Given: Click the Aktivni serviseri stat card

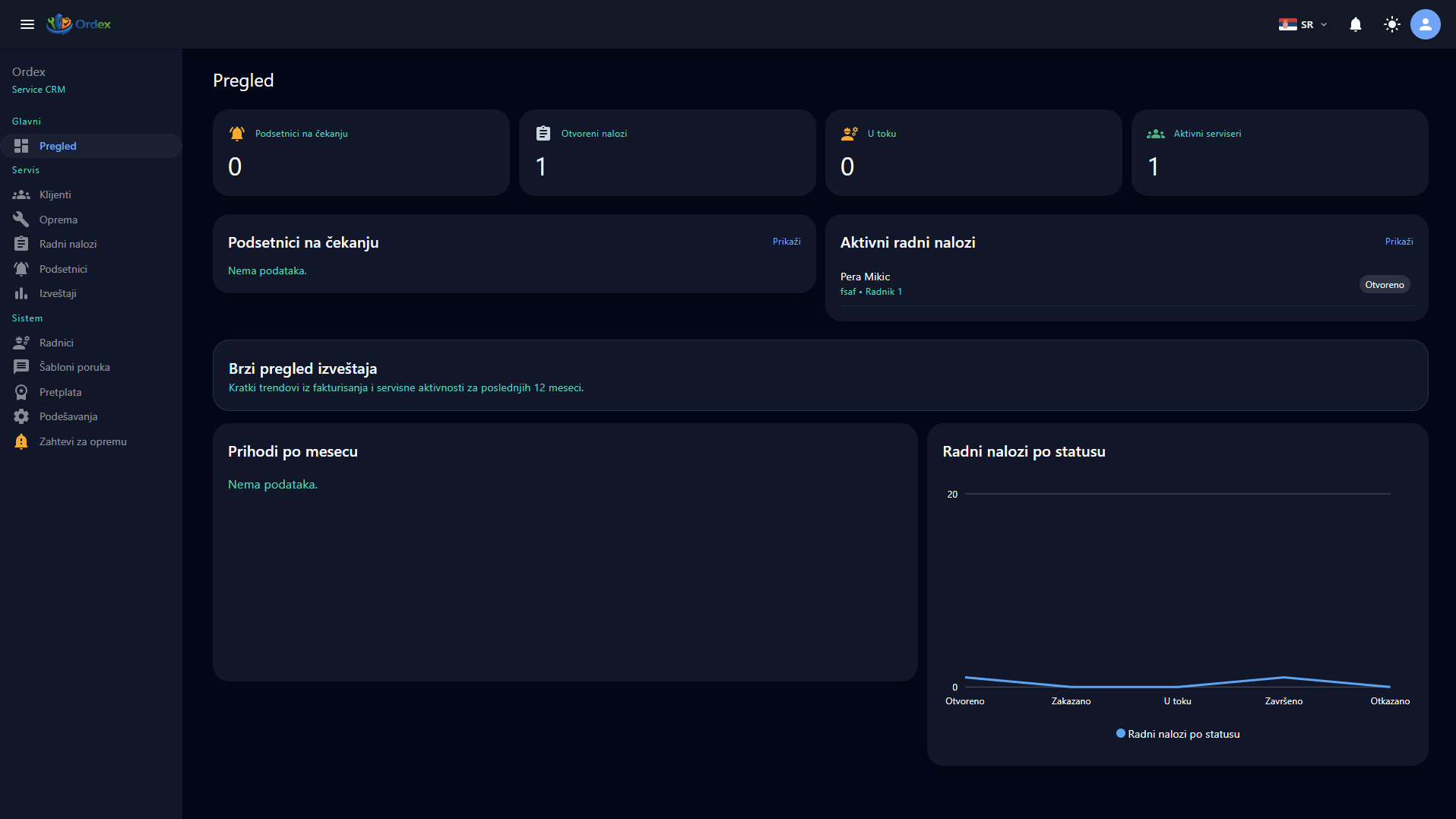Looking at the screenshot, I should tap(1280, 153).
